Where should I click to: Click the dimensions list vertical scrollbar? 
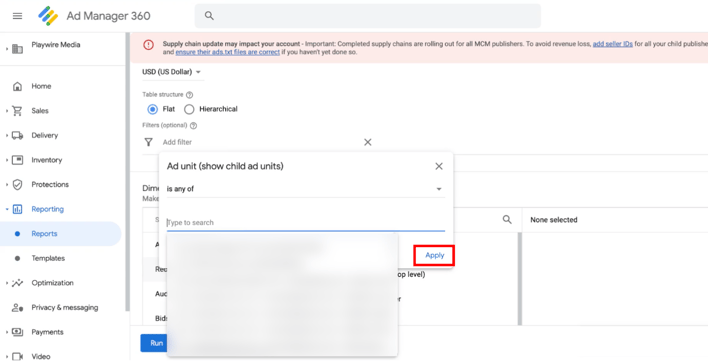[x=519, y=278]
